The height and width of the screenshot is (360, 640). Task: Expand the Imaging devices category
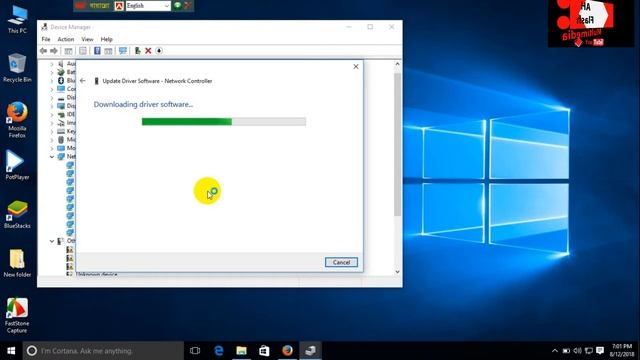click(52, 123)
